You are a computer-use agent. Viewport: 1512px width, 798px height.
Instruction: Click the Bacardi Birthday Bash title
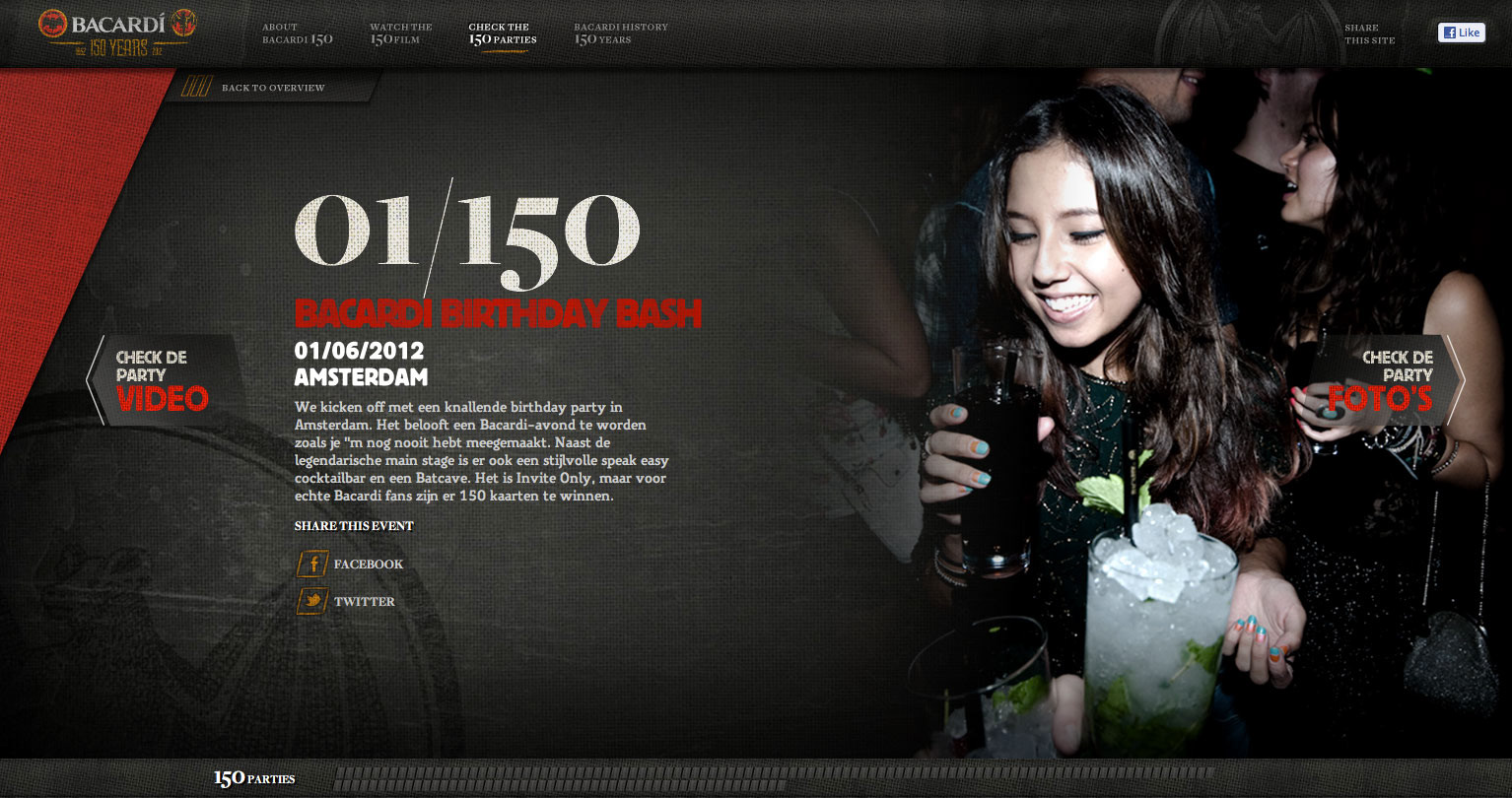point(498,313)
